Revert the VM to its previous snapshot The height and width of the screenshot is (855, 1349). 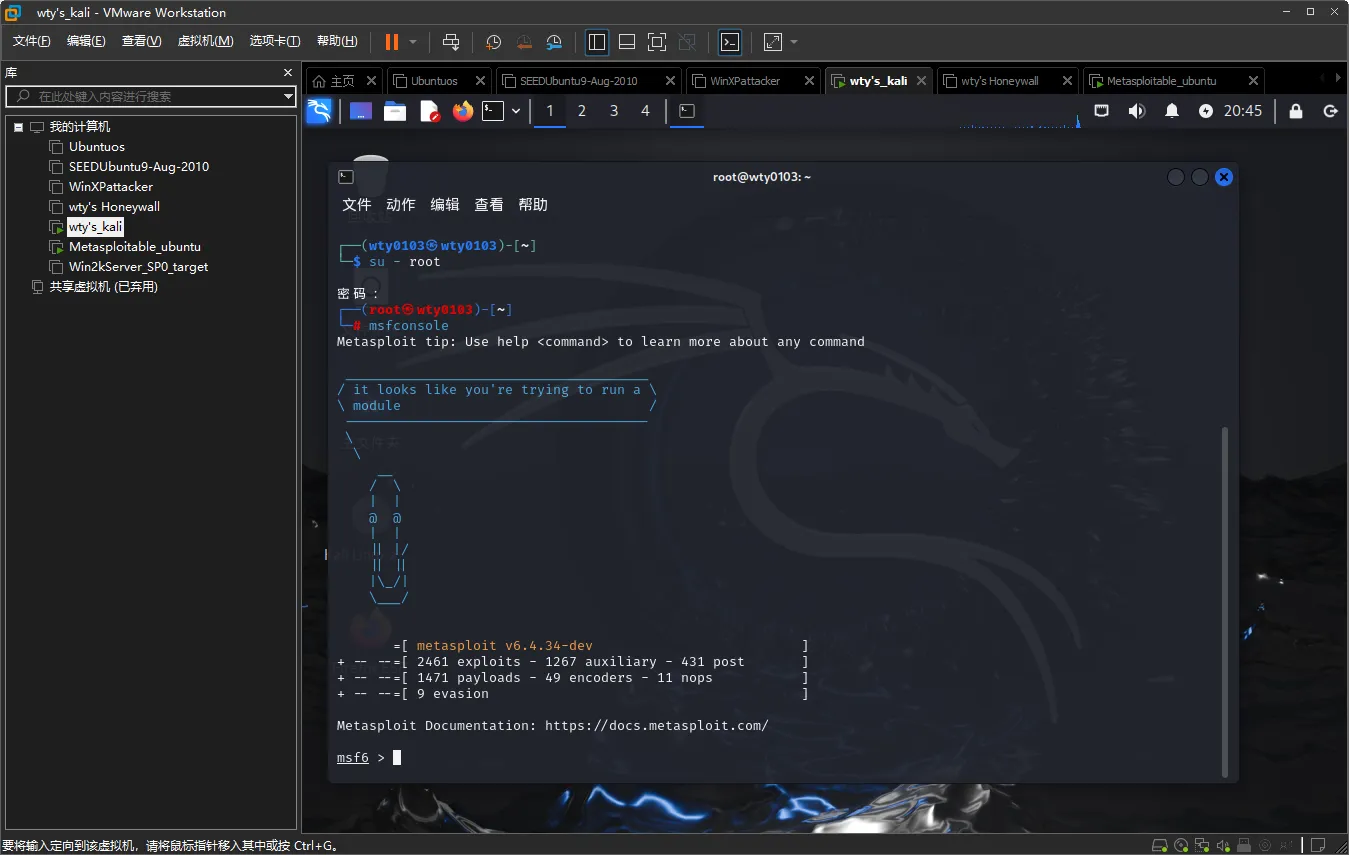[x=524, y=42]
